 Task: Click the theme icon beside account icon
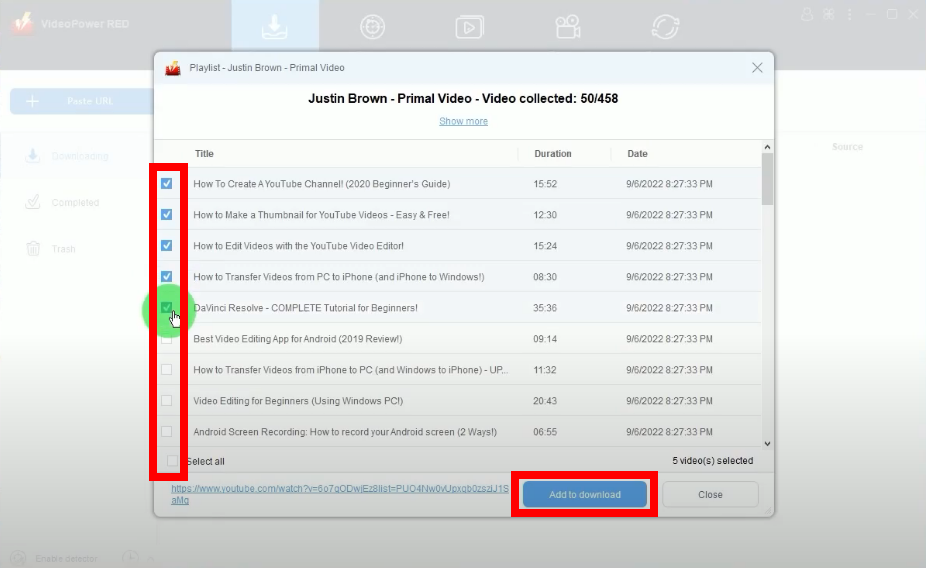pyautogui.click(x=829, y=15)
